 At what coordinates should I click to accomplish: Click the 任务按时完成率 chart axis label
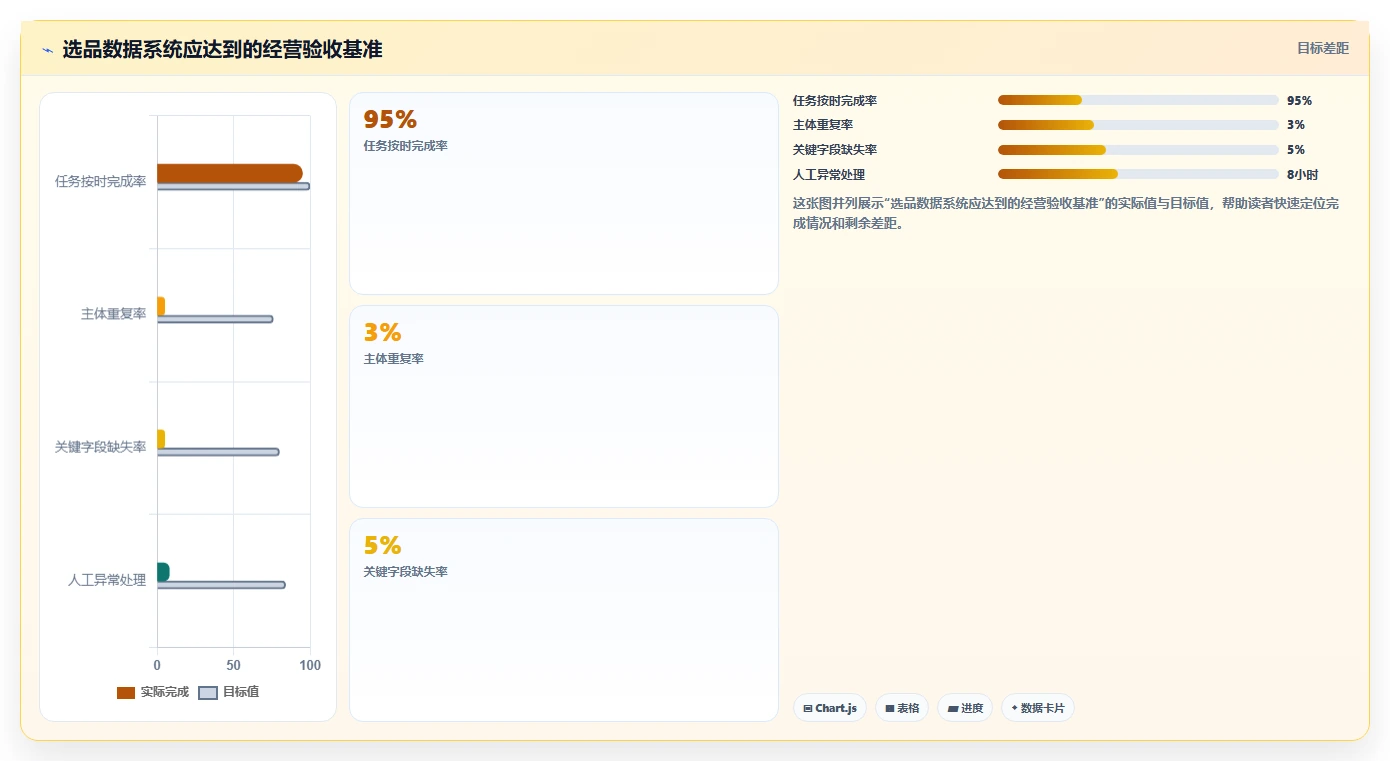101,181
